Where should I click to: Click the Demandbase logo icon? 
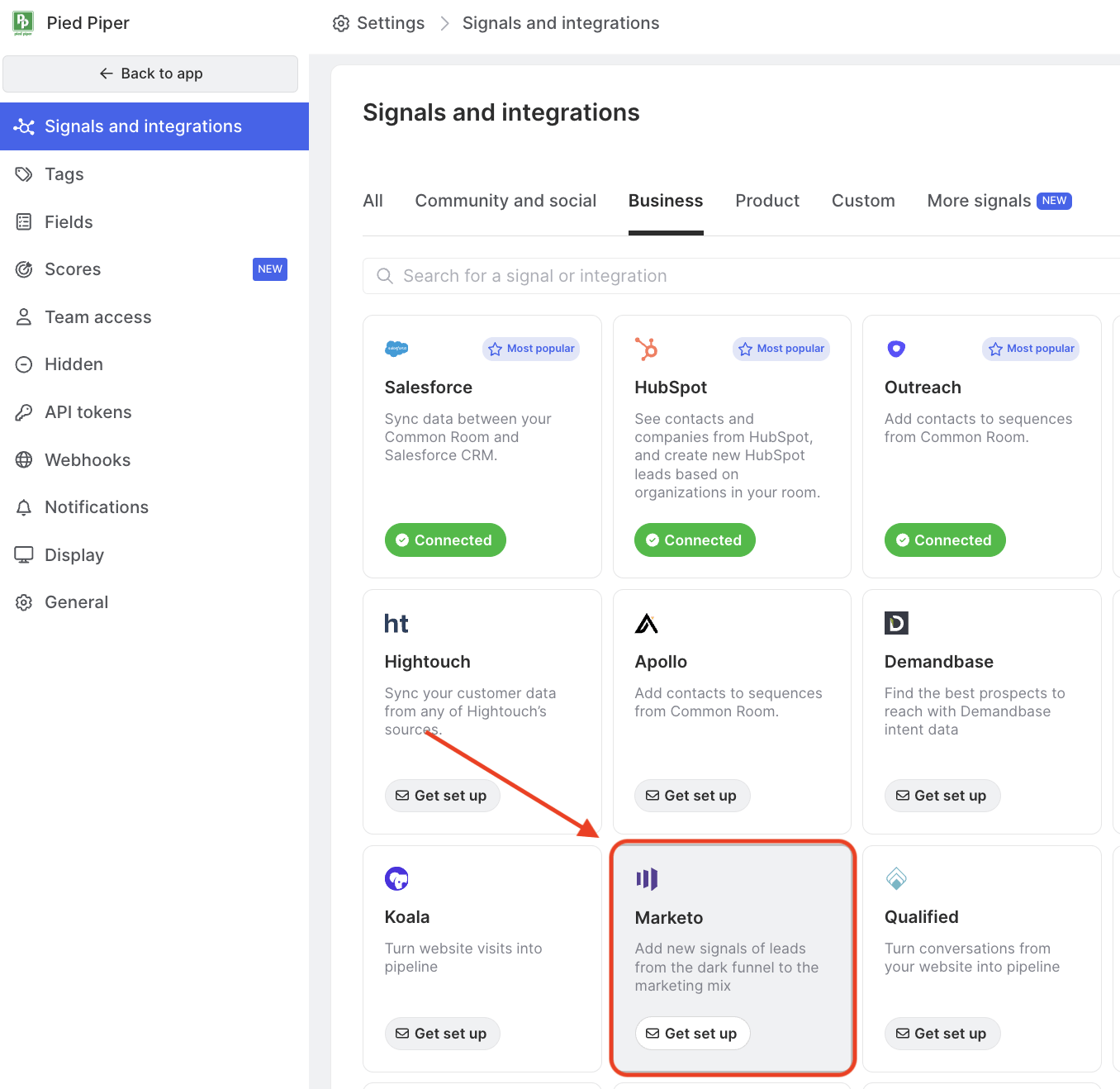pyautogui.click(x=896, y=623)
